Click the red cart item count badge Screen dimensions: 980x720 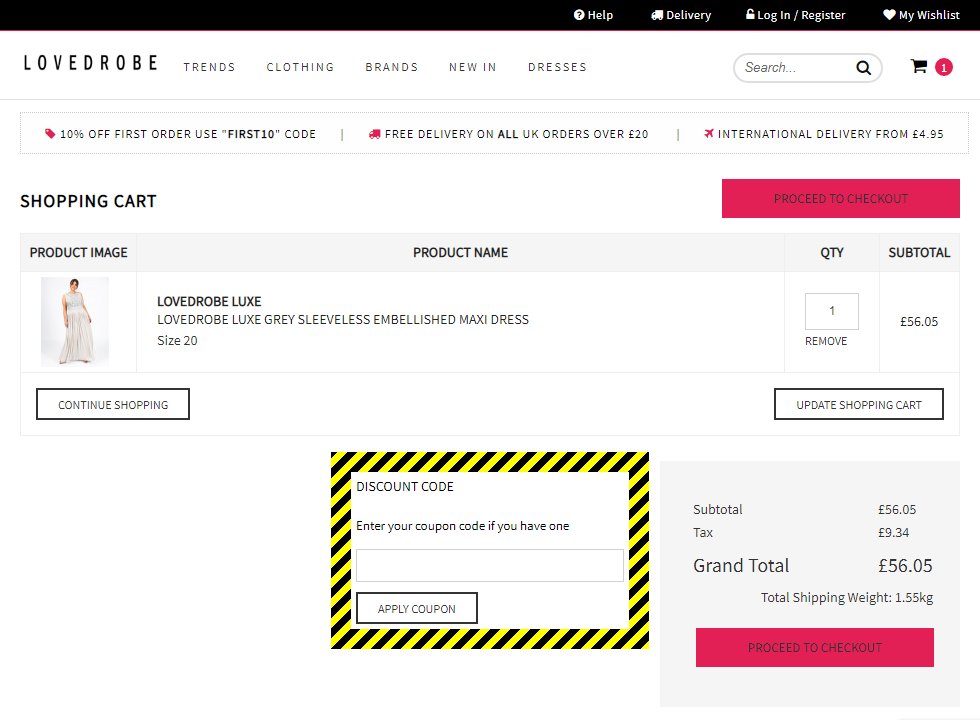[x=943, y=67]
